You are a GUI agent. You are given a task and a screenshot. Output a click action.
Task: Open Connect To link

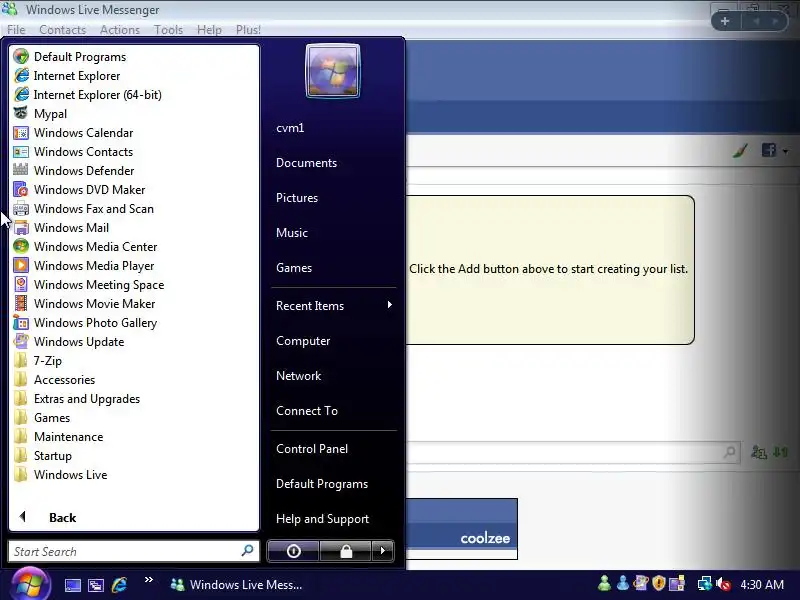[x=307, y=411]
